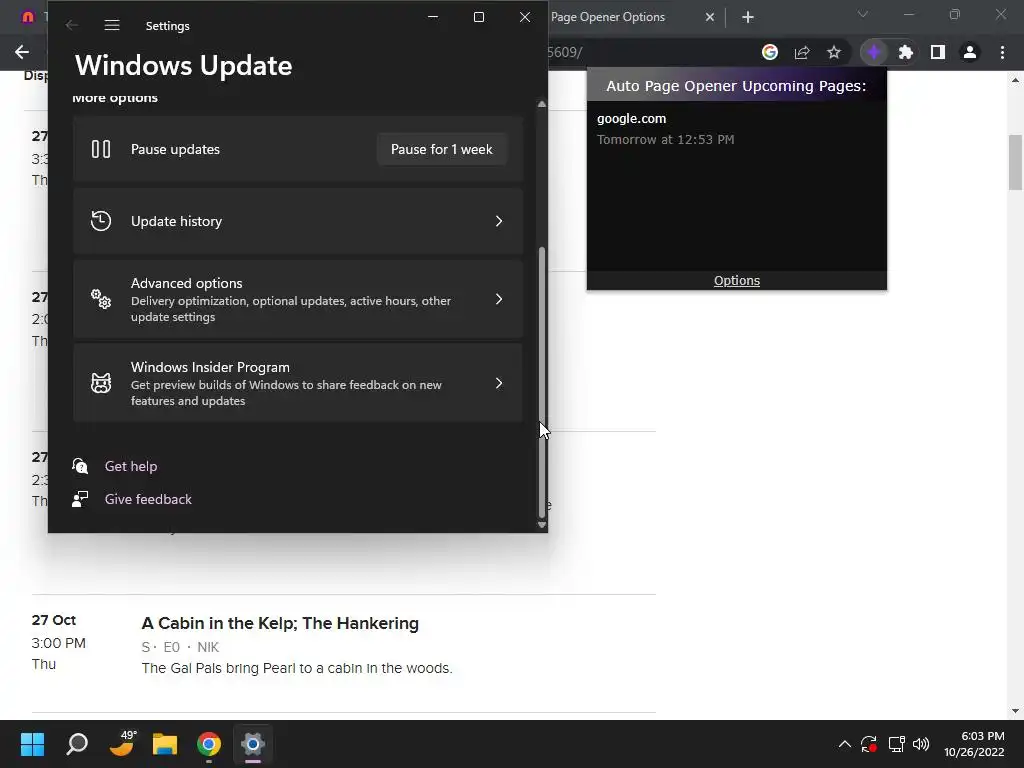Open the Chrome profile avatar
1024x768 pixels.
(970, 52)
